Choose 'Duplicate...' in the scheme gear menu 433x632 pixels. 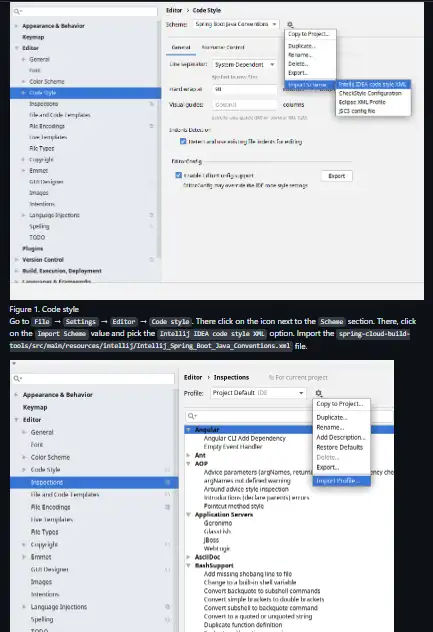coord(310,46)
